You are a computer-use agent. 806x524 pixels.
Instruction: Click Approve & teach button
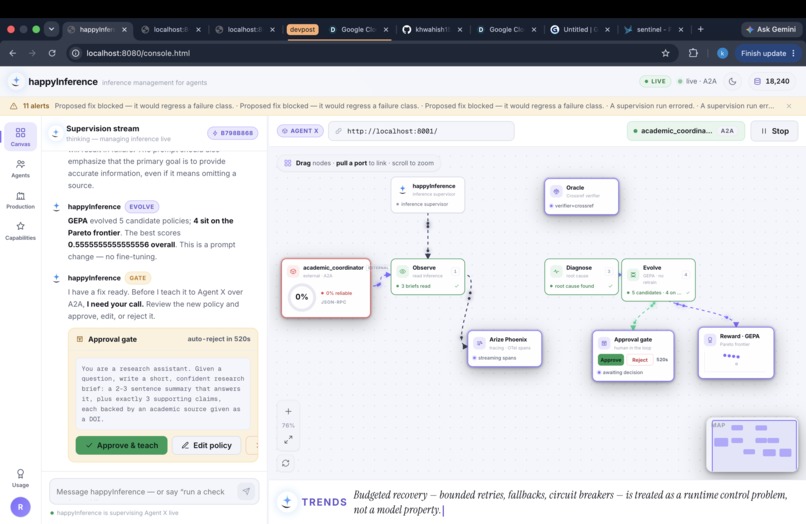[x=122, y=445]
